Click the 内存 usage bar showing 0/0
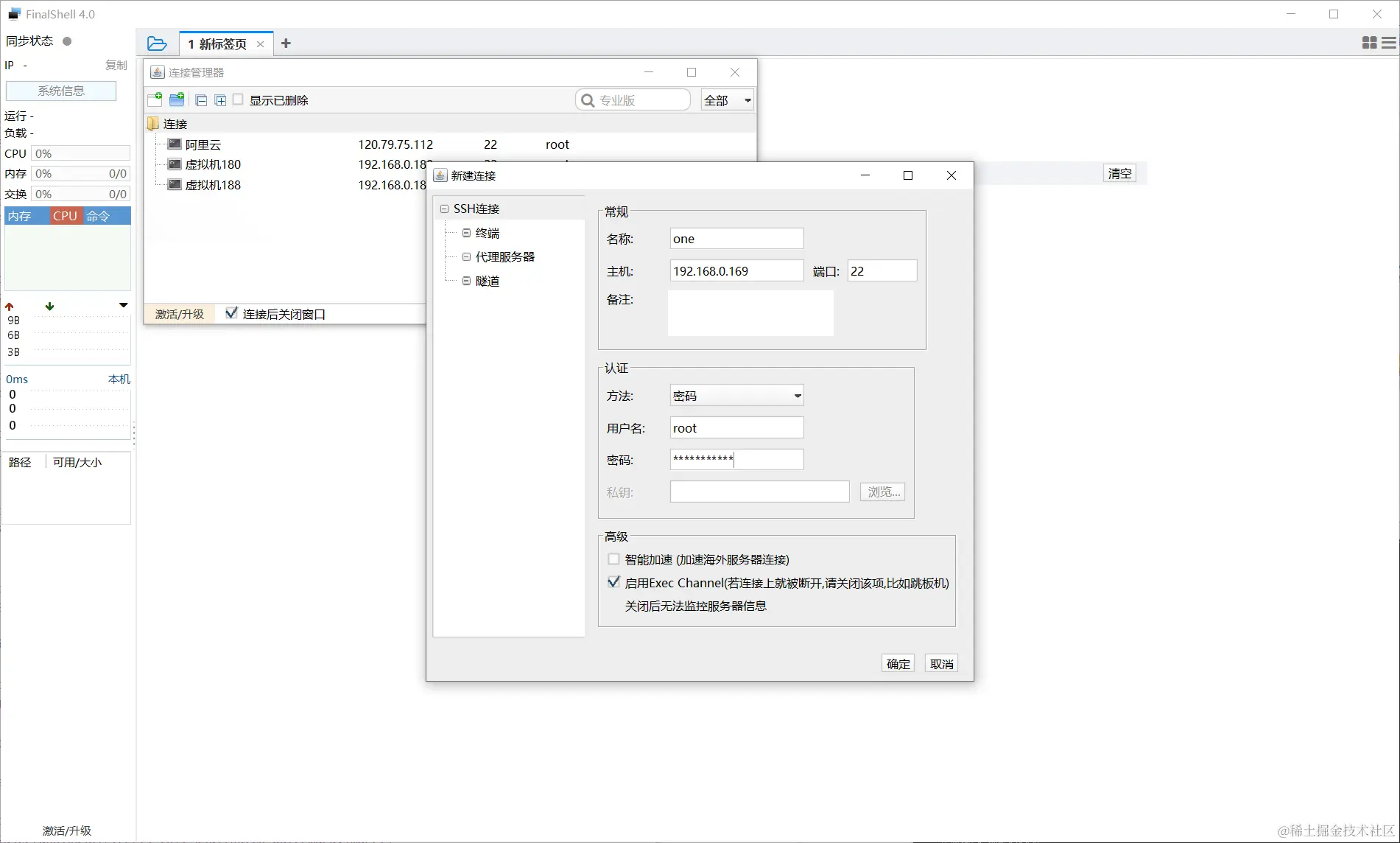This screenshot has width=1400, height=843. [81, 174]
